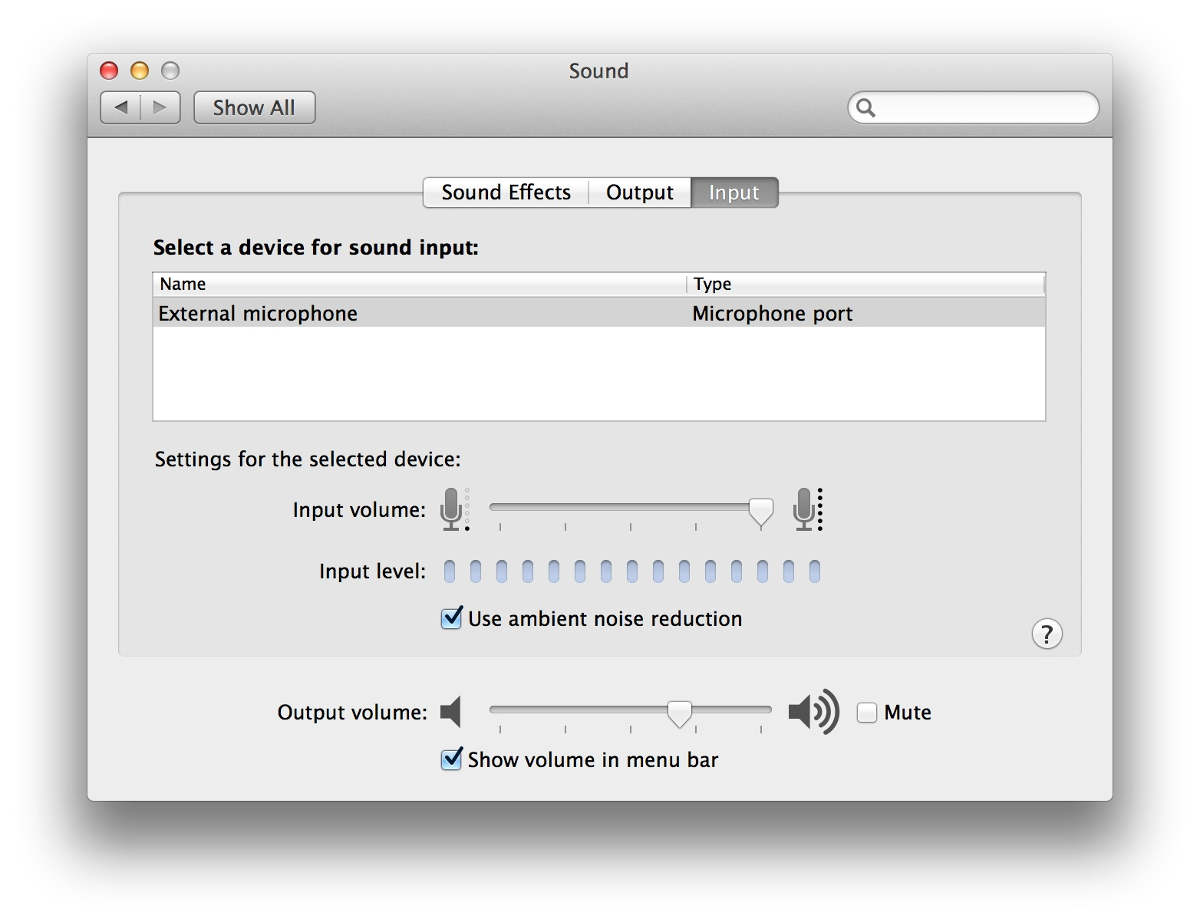Open help with the question mark button
The height and width of the screenshot is (922, 1200).
[1046, 634]
